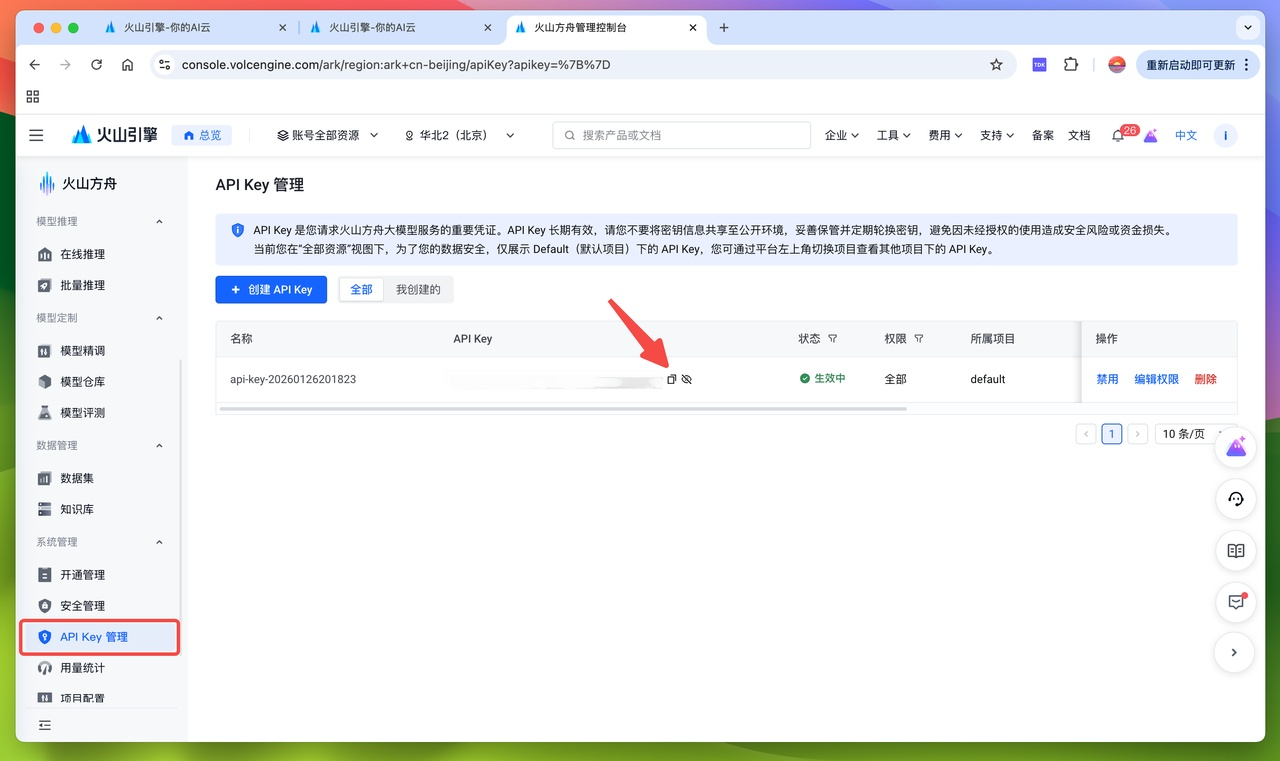Open the notifications bell with 26 alerts

pyautogui.click(x=1117, y=134)
